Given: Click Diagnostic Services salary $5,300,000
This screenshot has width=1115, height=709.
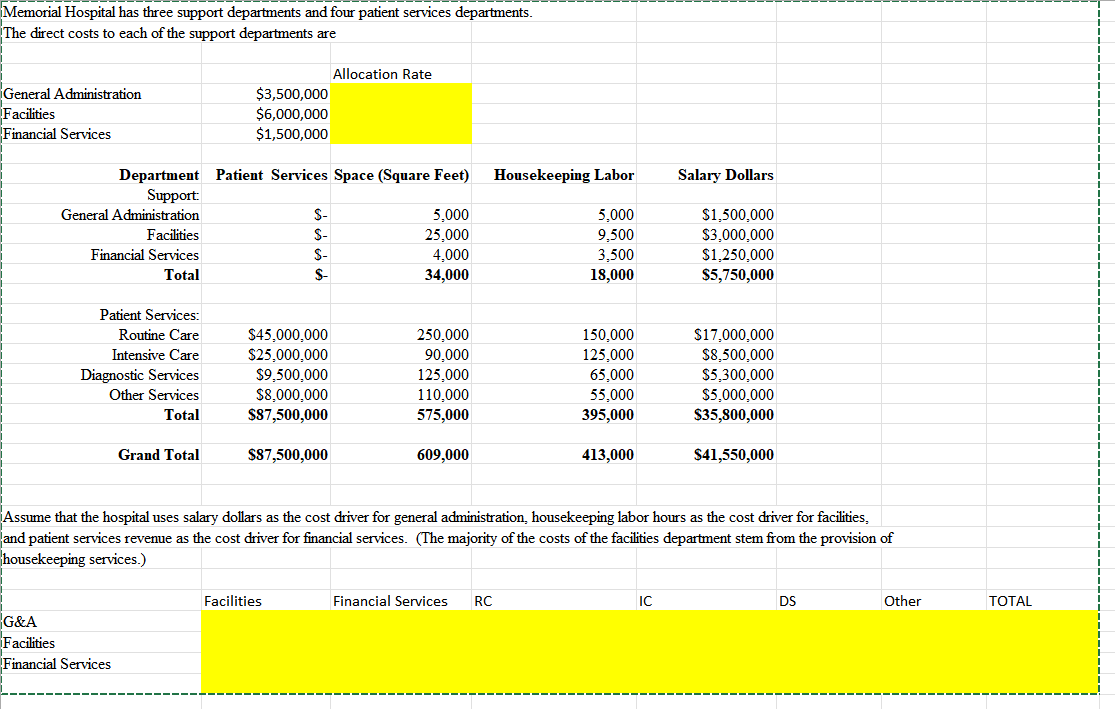Looking at the screenshot, I should pos(737,374).
